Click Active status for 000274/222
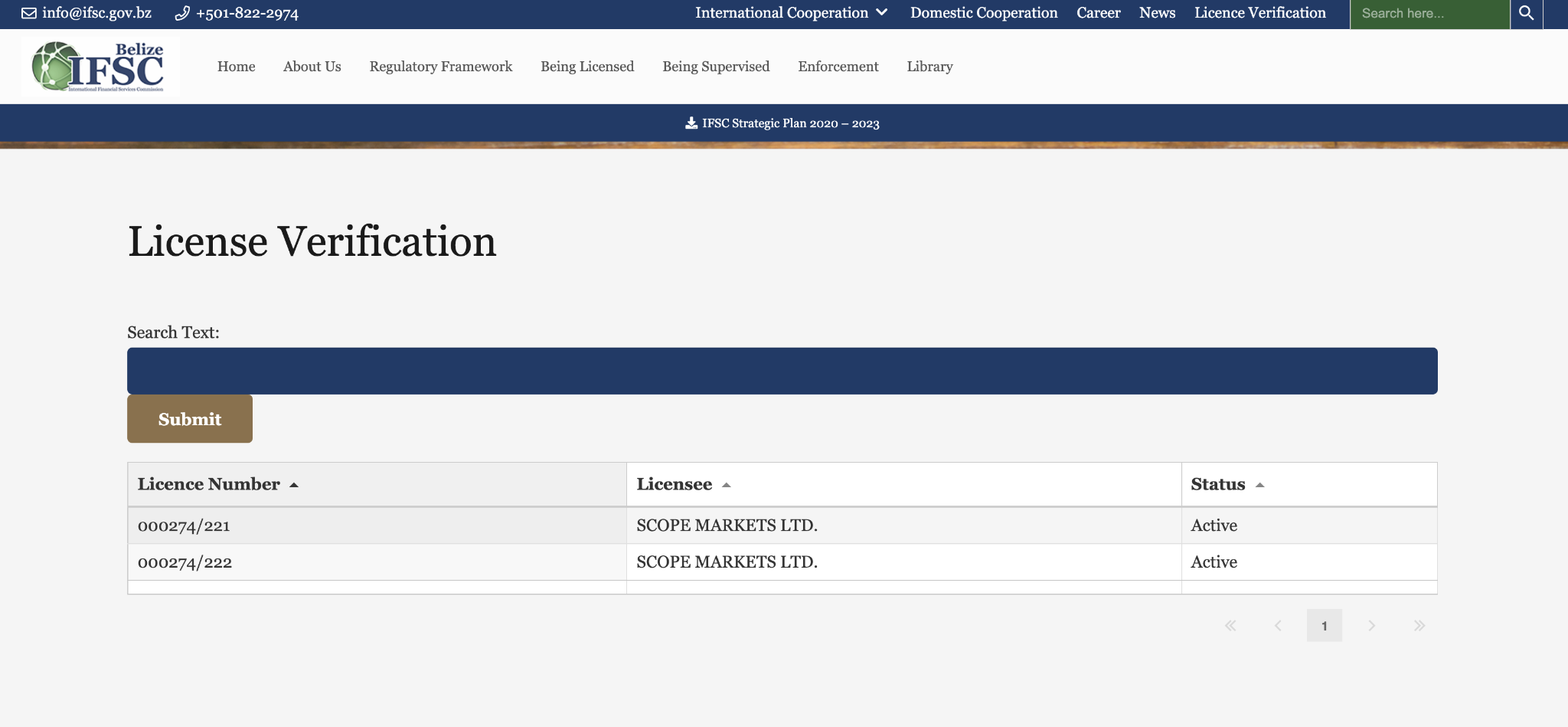Screen dimensions: 1568x727 (1214, 562)
